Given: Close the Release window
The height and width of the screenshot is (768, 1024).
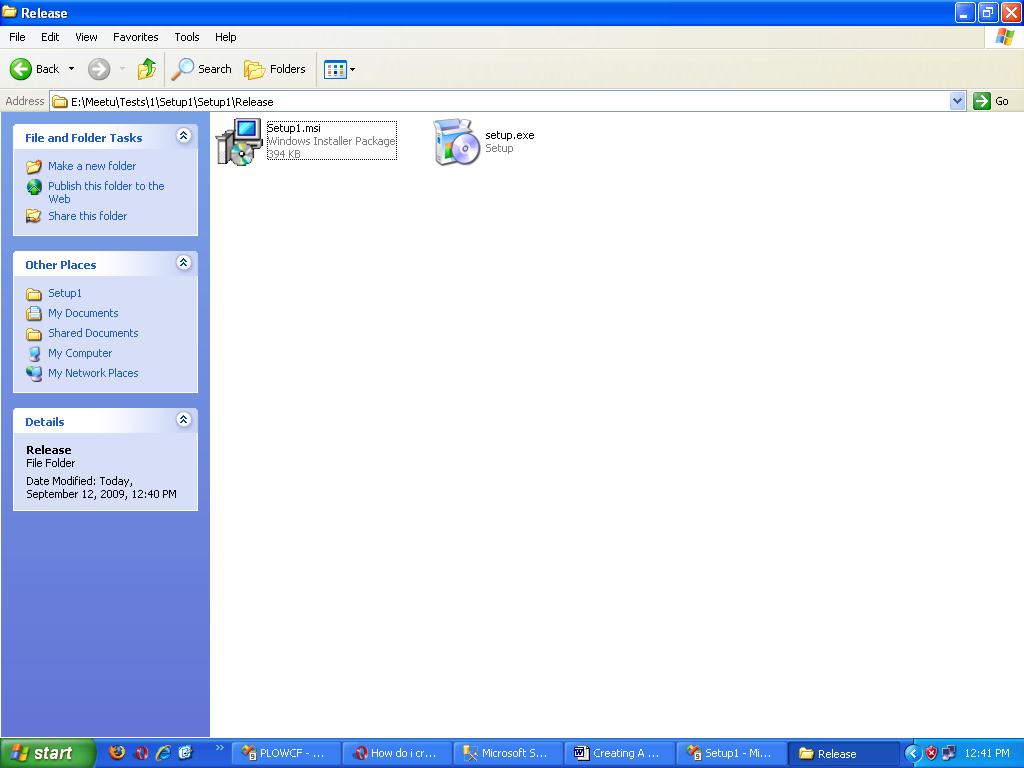Looking at the screenshot, I should point(1011,12).
